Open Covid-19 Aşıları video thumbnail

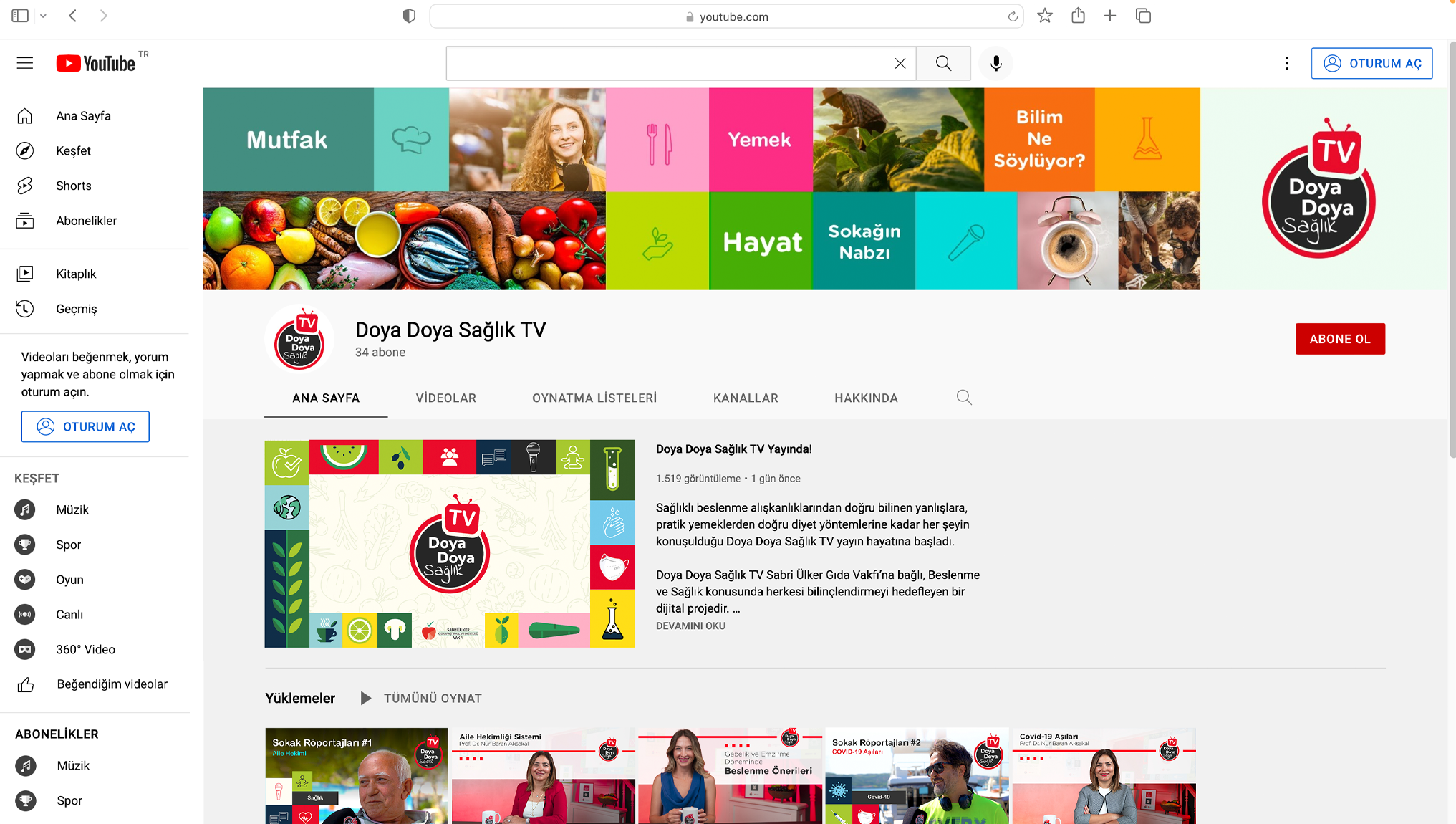(1104, 776)
